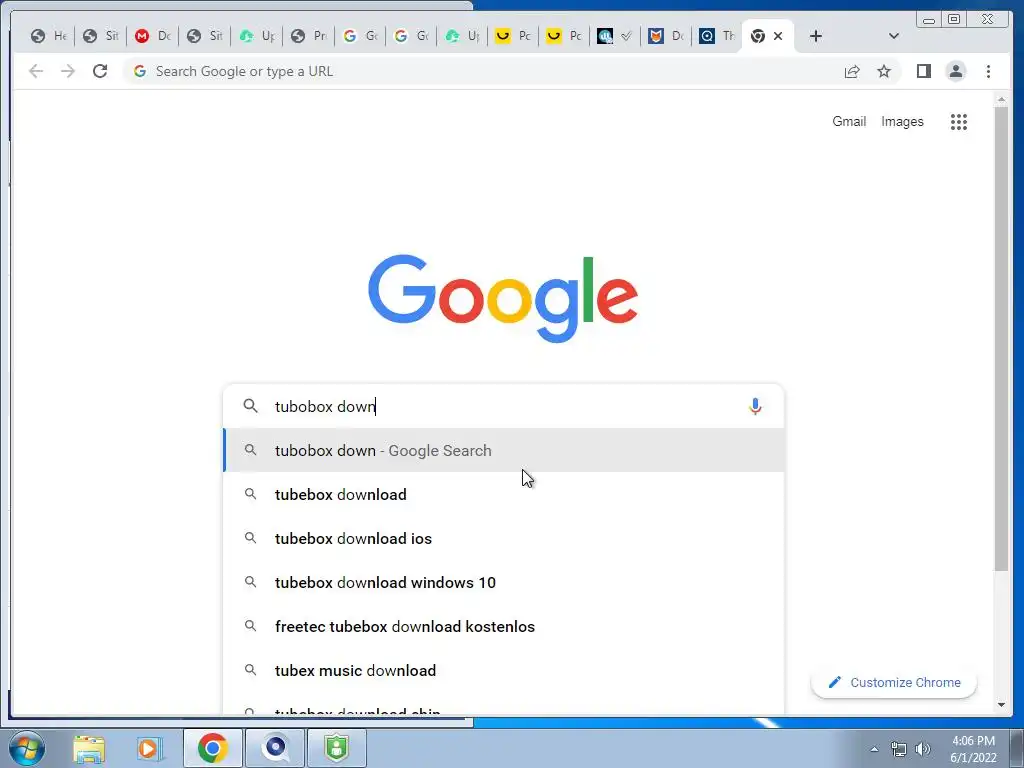Screen dimensions: 1024x768
Task: Click the page scroll down arrow
Action: (1001, 705)
